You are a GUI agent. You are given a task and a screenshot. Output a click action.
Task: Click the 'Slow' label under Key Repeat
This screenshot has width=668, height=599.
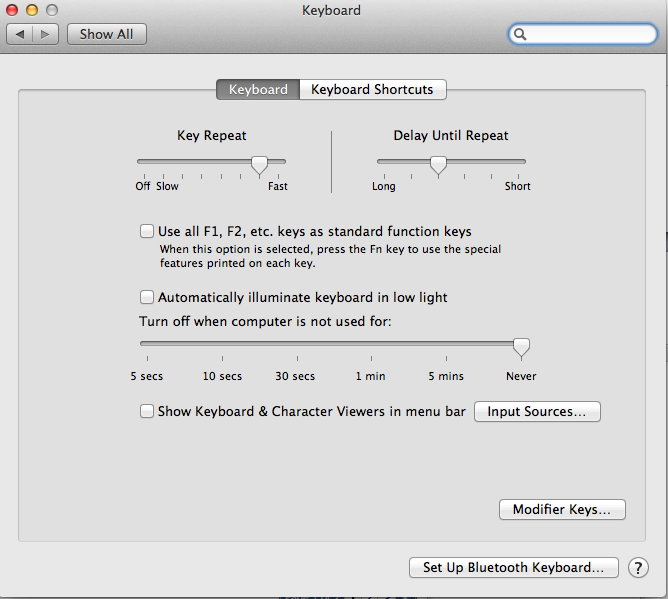click(x=167, y=186)
